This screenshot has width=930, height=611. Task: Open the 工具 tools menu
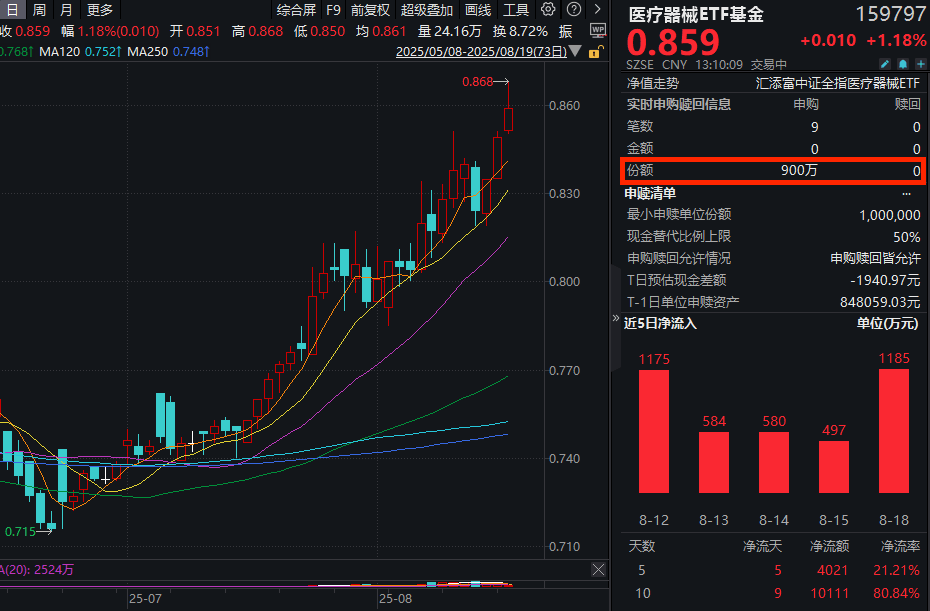[x=515, y=9]
